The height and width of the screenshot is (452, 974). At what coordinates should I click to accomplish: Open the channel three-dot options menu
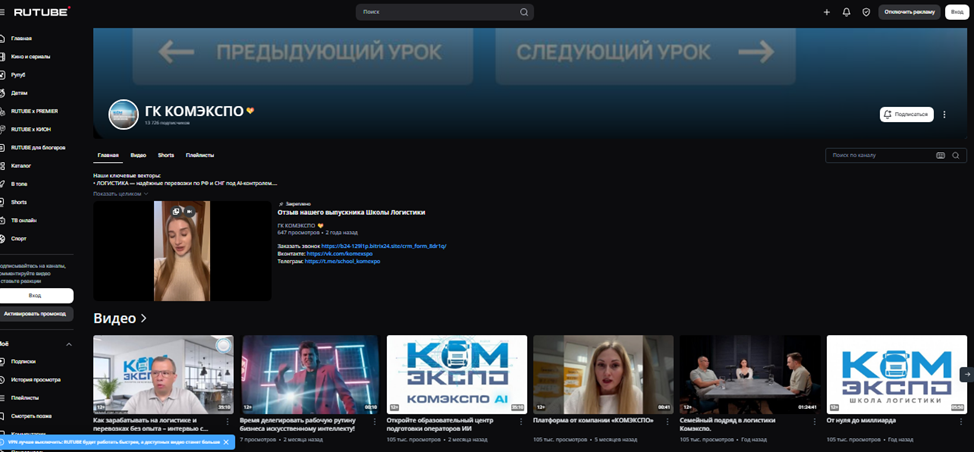944,114
